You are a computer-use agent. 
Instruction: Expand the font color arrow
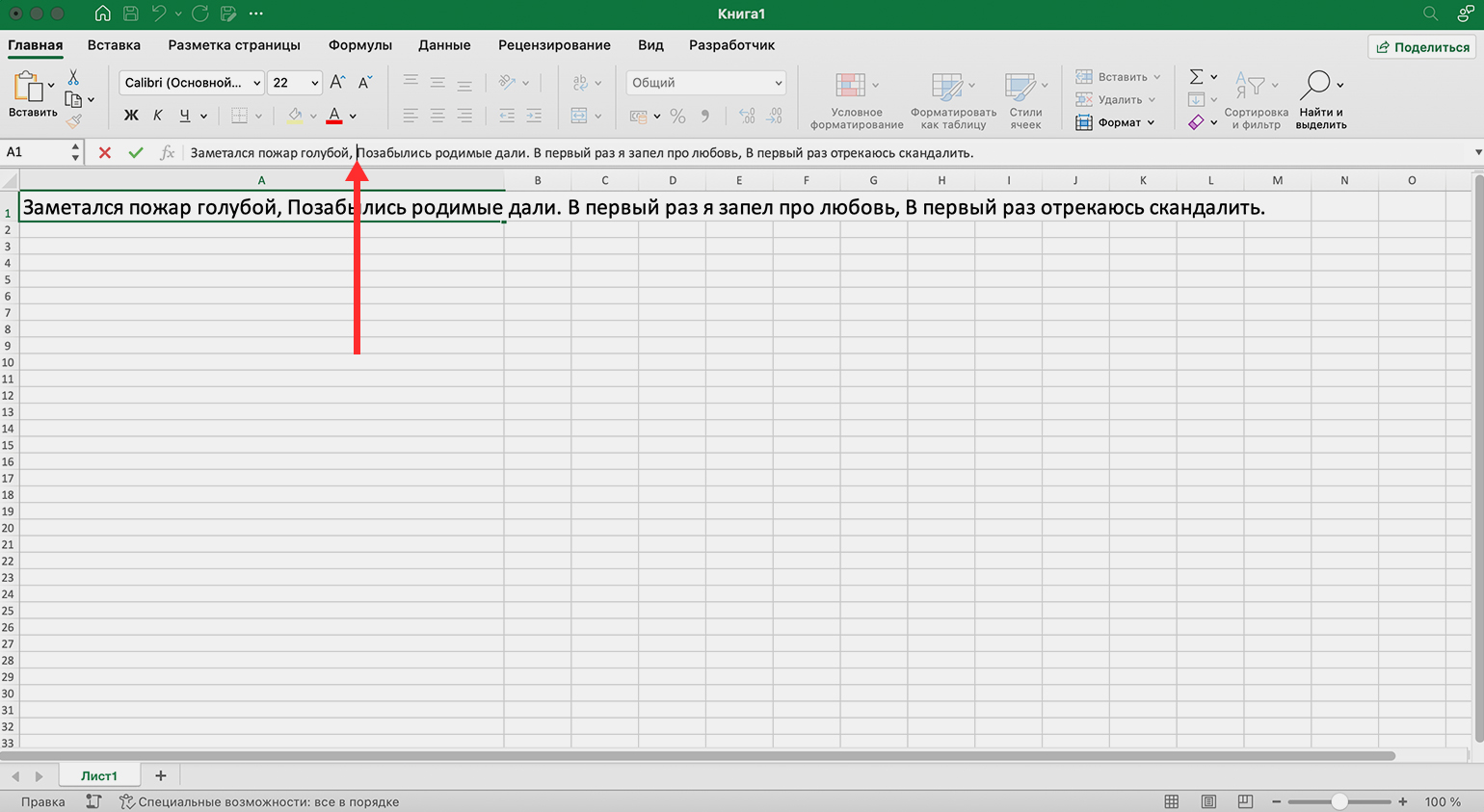click(353, 117)
